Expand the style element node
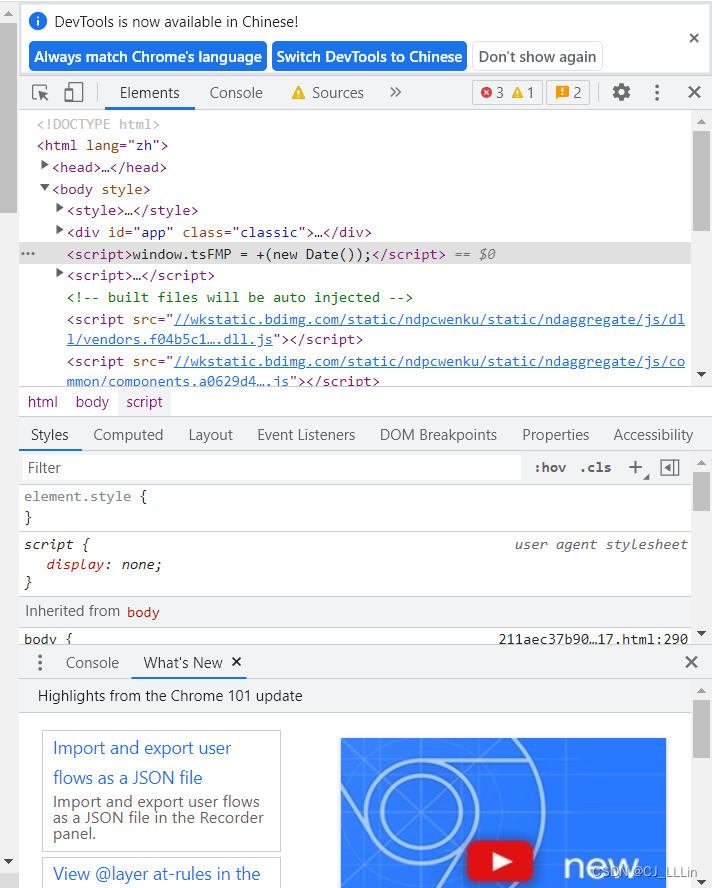This screenshot has height=888, width=712. pos(59,208)
